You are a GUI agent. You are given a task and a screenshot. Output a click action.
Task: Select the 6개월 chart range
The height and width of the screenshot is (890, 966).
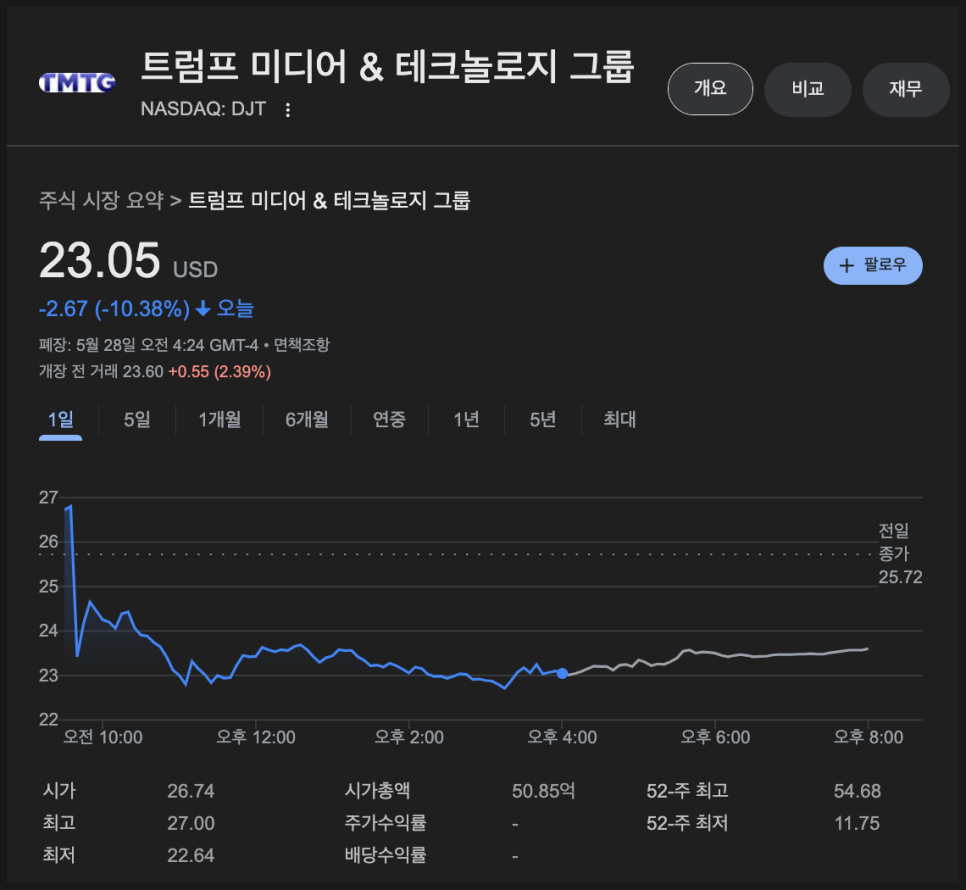[x=307, y=419]
